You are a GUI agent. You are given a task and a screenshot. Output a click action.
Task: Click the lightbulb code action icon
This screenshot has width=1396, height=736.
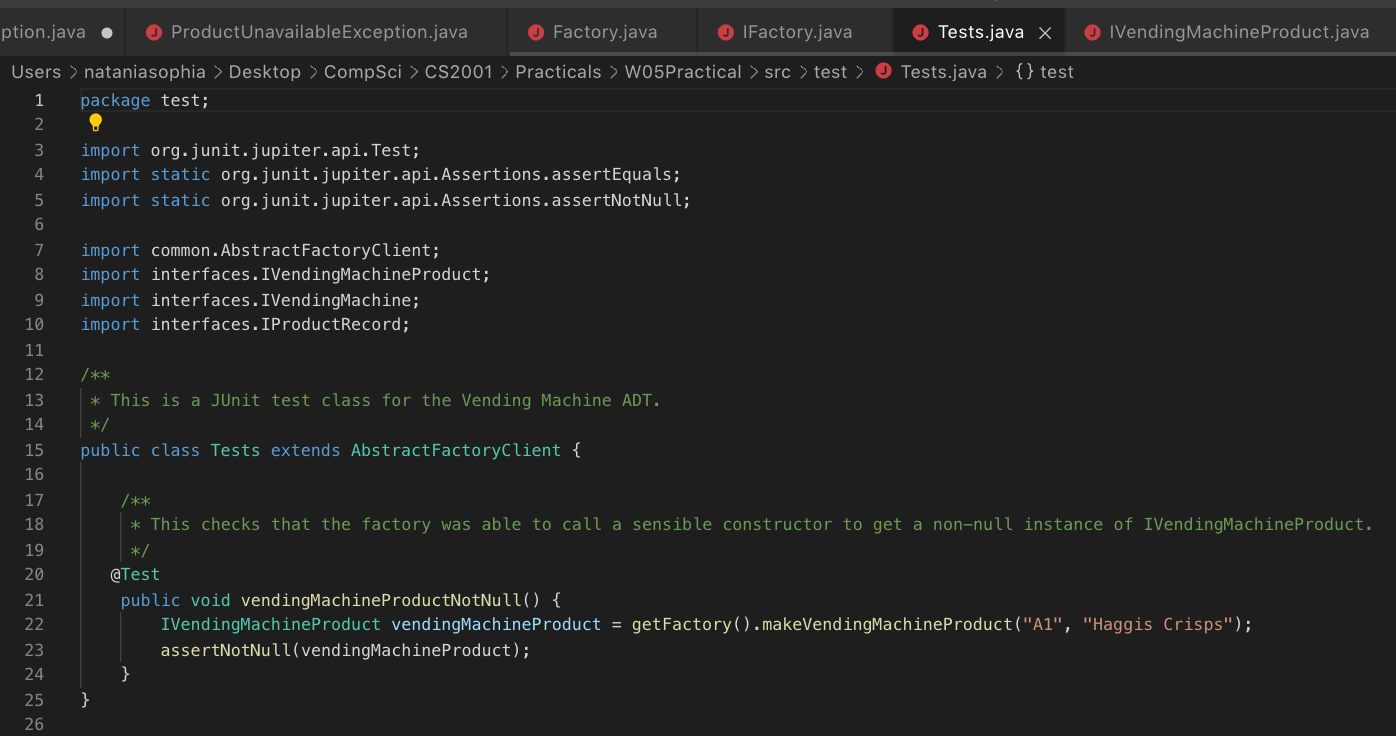tap(95, 123)
